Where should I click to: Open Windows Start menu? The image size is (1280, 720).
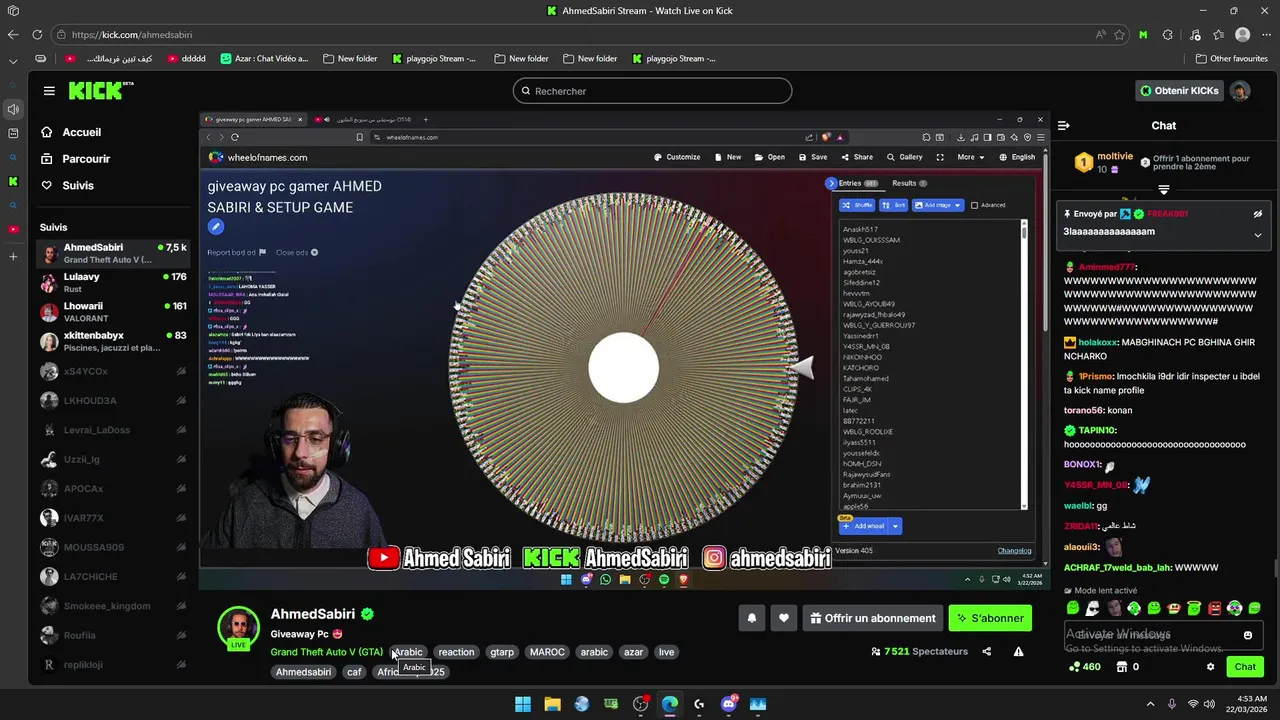(523, 704)
